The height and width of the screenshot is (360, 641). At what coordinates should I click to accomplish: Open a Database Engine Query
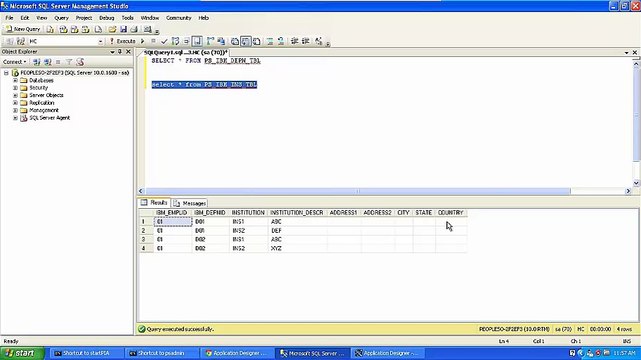pyautogui.click(x=50, y=29)
